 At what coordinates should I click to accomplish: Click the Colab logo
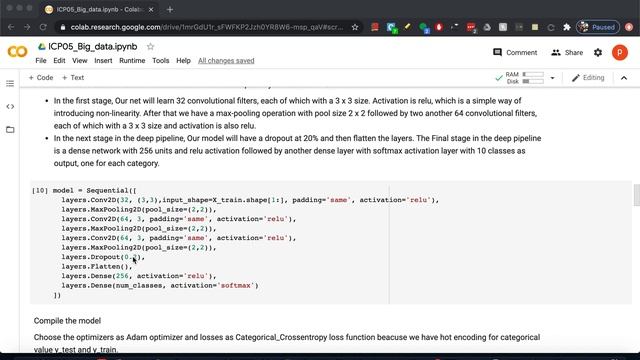pyautogui.click(x=17, y=52)
